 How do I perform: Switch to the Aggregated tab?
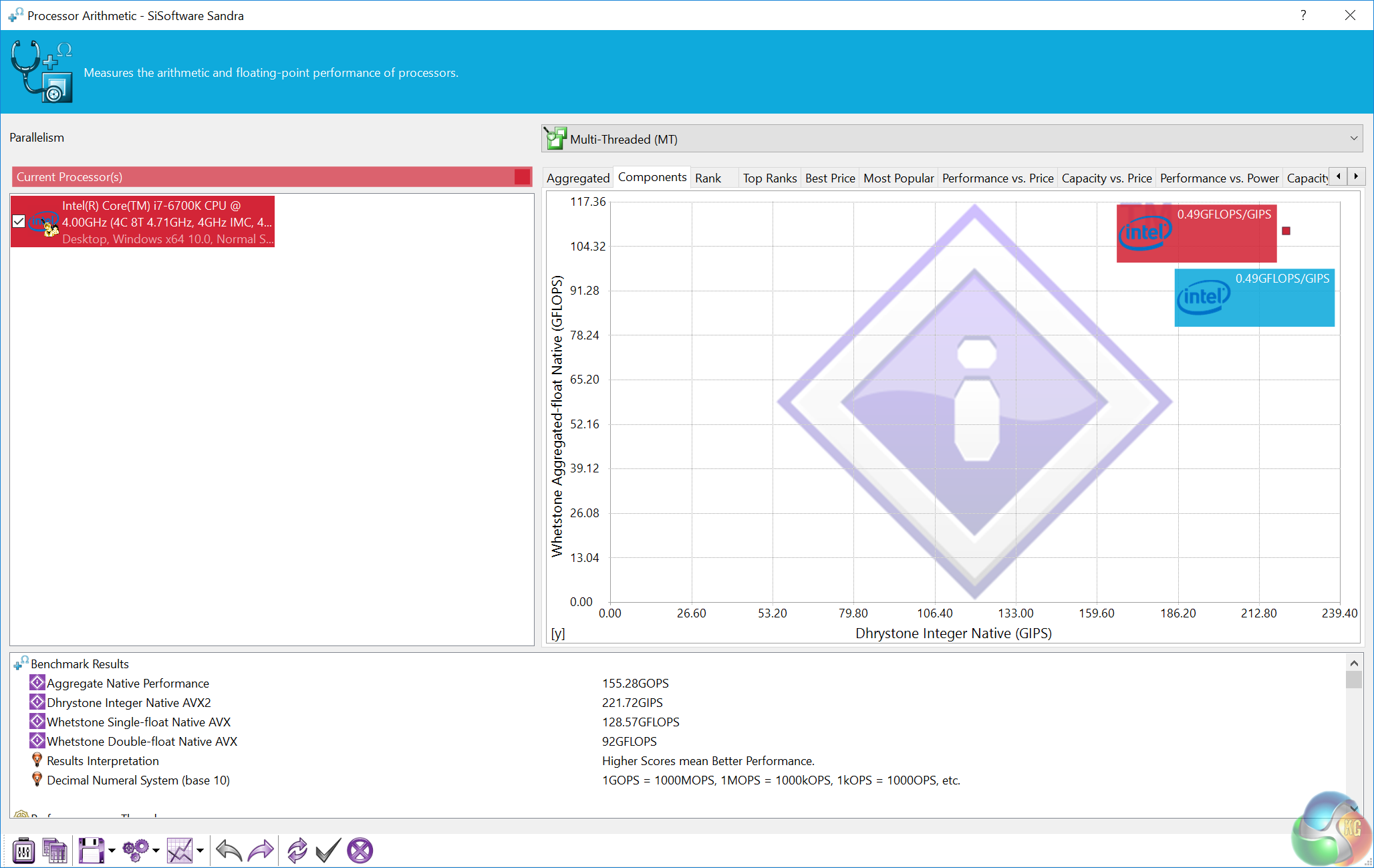click(x=577, y=178)
